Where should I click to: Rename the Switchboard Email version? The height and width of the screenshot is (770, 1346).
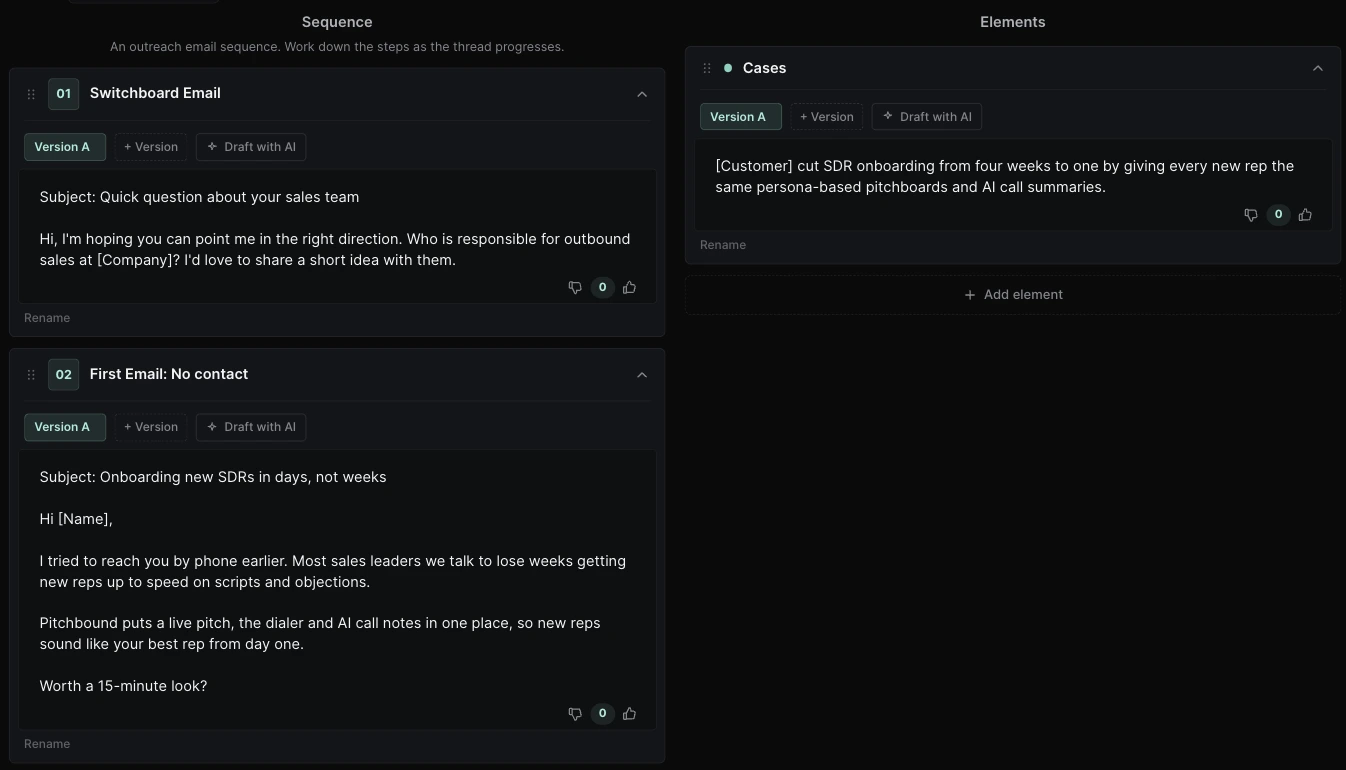tap(47, 318)
